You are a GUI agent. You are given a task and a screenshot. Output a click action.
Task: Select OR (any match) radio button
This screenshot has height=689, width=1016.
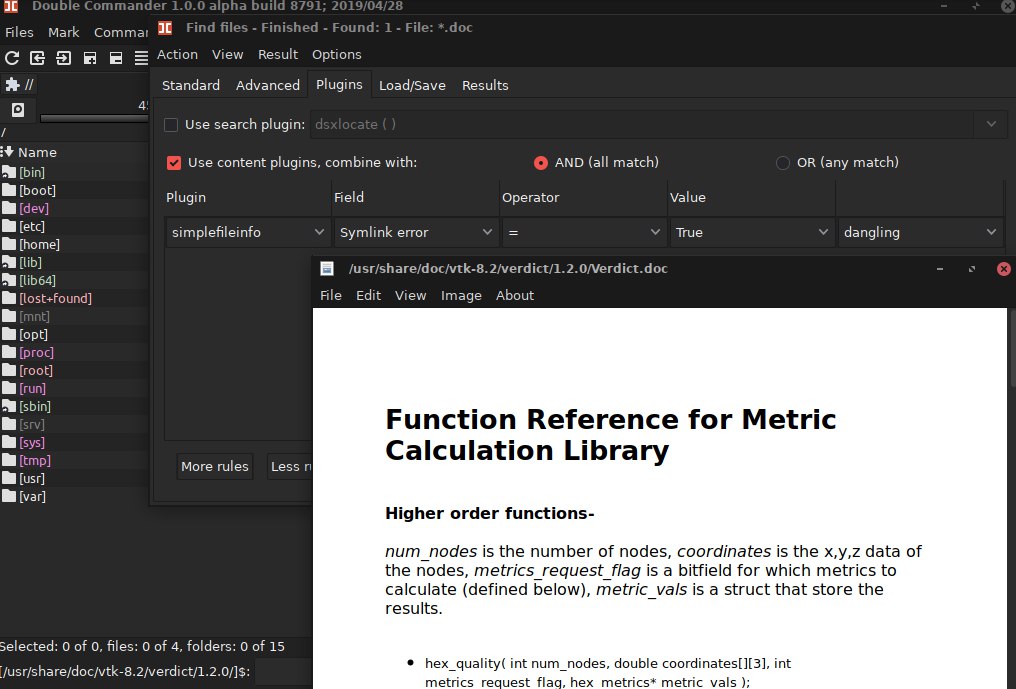coord(783,163)
